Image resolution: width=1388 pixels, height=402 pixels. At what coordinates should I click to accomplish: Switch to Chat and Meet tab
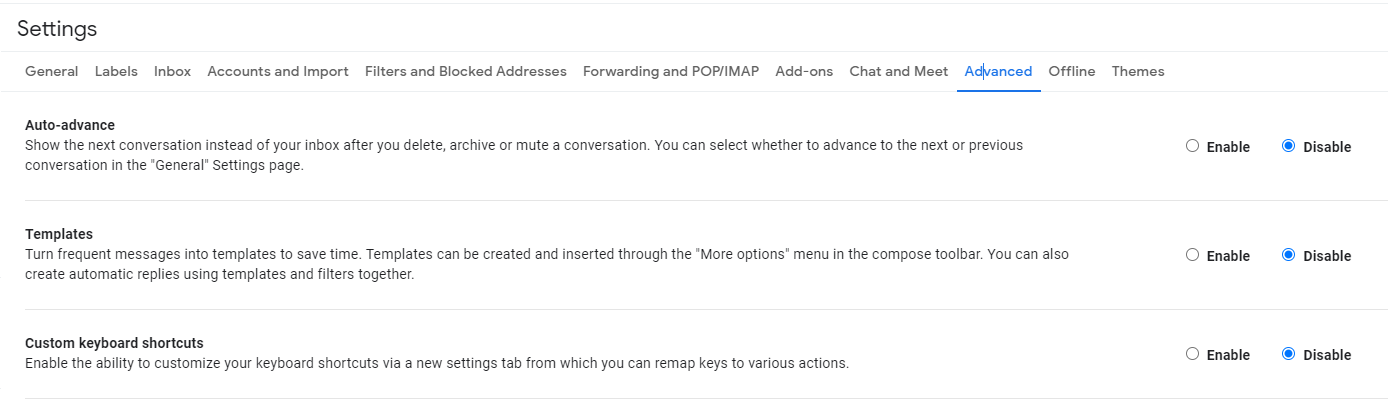(x=899, y=71)
